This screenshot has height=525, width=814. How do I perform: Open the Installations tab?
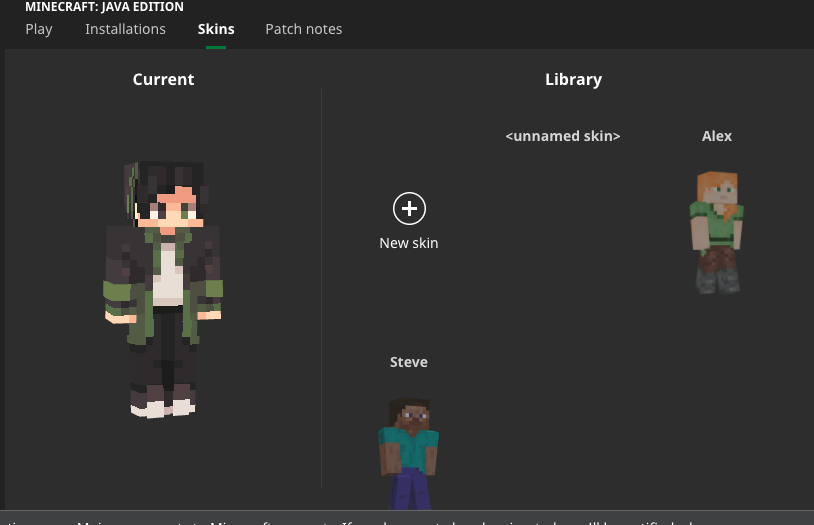[125, 29]
